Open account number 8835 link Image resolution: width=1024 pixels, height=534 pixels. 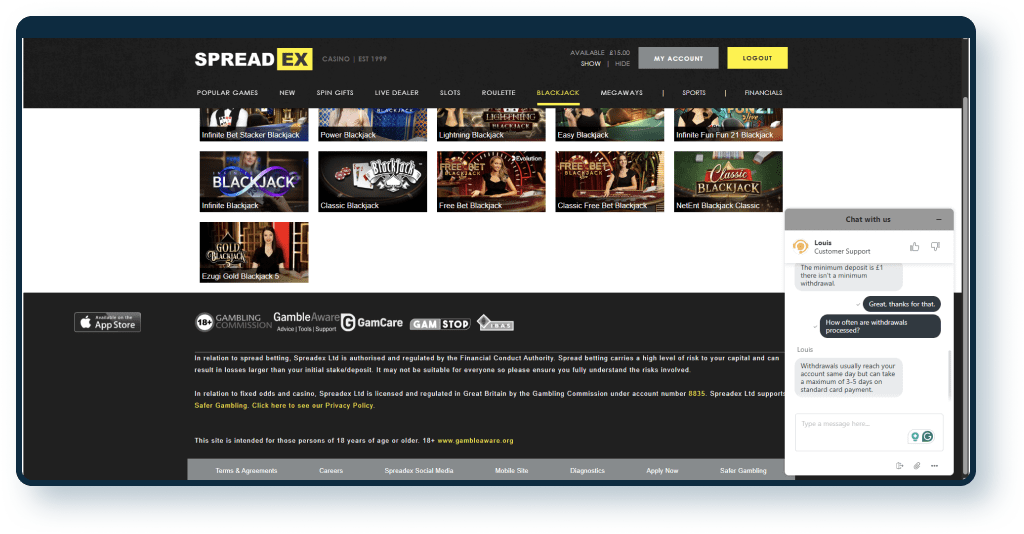click(696, 394)
